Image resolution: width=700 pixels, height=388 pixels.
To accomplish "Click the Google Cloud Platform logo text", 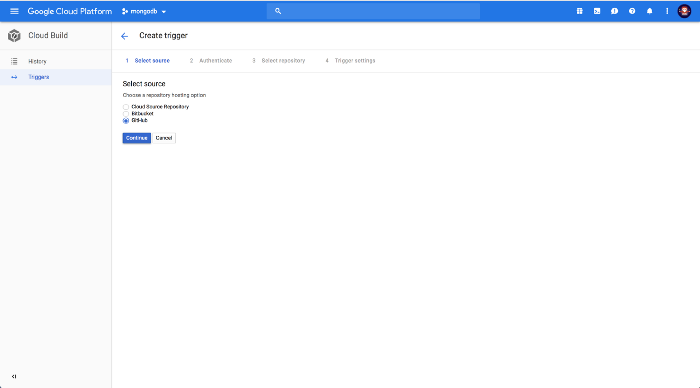I will 70,11.
